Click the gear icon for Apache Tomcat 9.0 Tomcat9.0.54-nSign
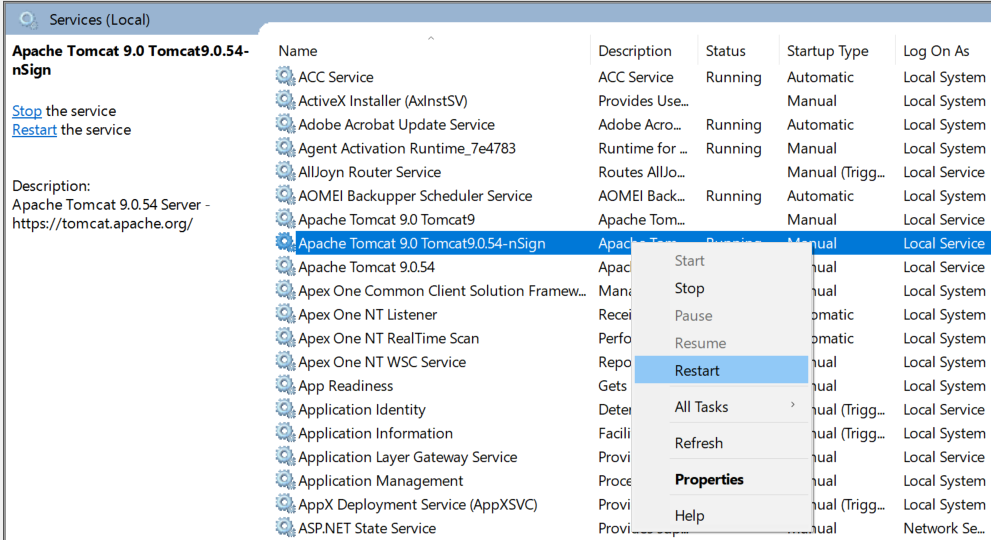 tap(286, 243)
